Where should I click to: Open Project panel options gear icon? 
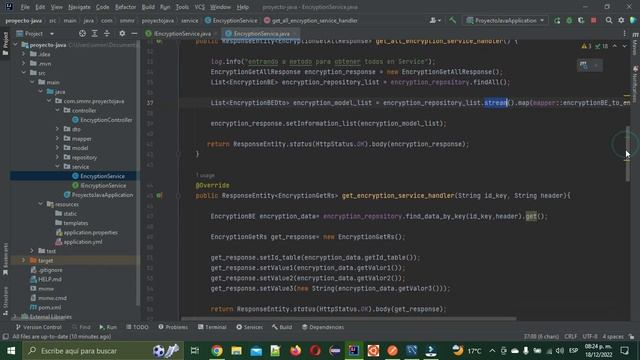122,33
